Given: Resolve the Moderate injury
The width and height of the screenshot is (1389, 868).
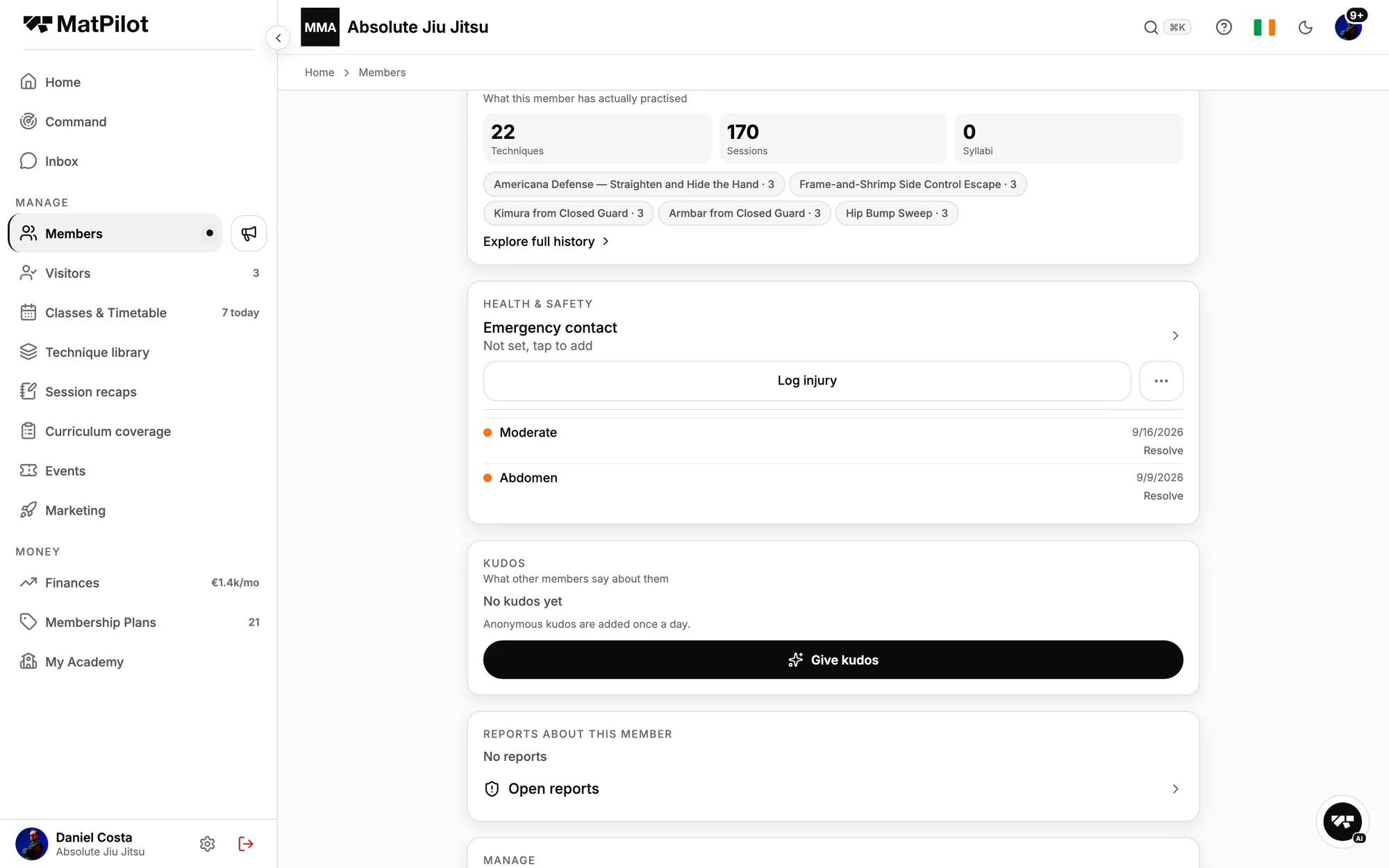Looking at the screenshot, I should (x=1163, y=451).
